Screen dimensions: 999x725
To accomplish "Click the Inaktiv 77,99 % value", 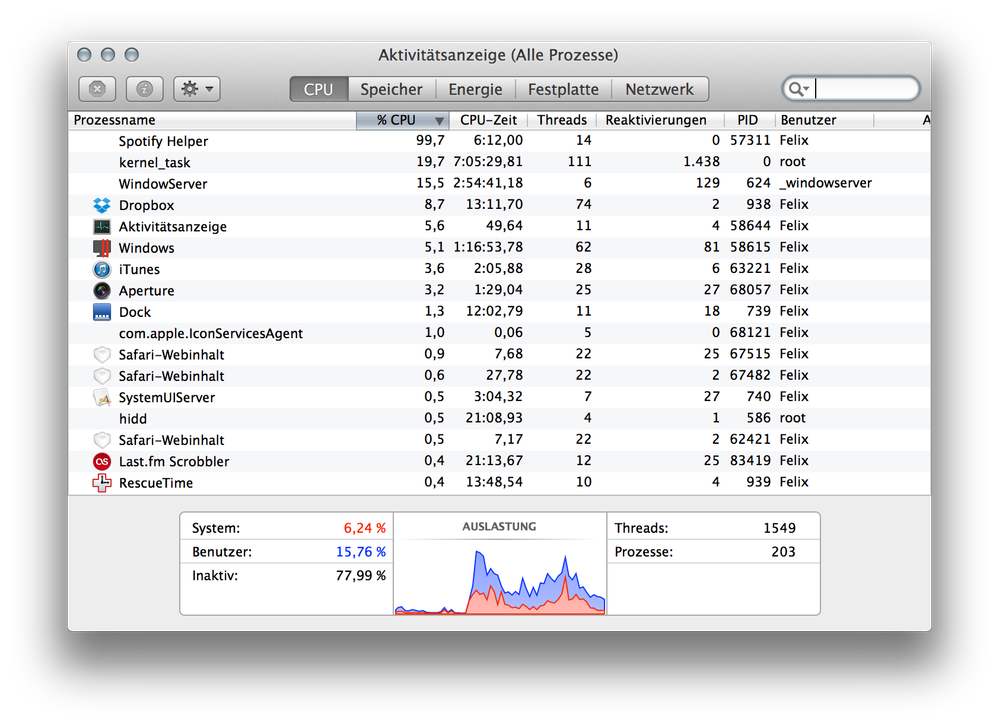I will coord(361,576).
